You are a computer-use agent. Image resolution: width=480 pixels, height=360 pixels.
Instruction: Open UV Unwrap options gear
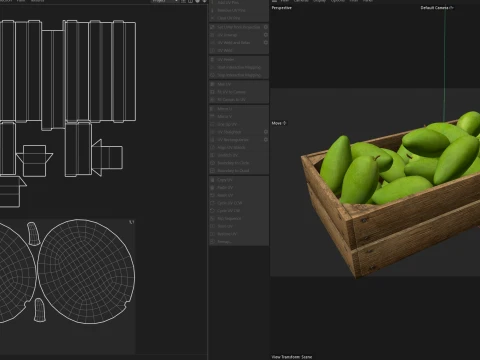tap(266, 35)
